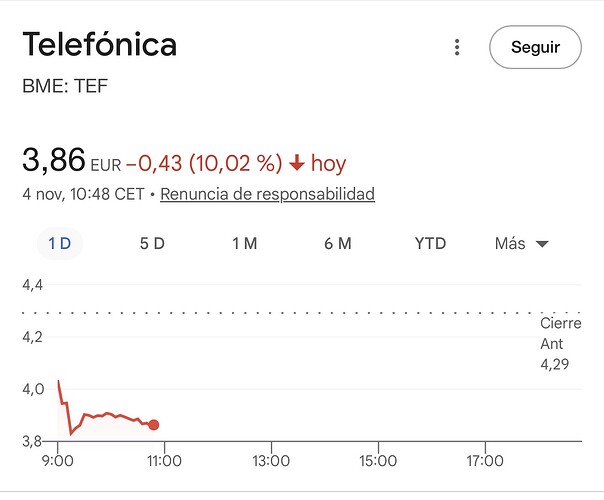Open the Renuncia de responsabilidad link

pos(267,194)
